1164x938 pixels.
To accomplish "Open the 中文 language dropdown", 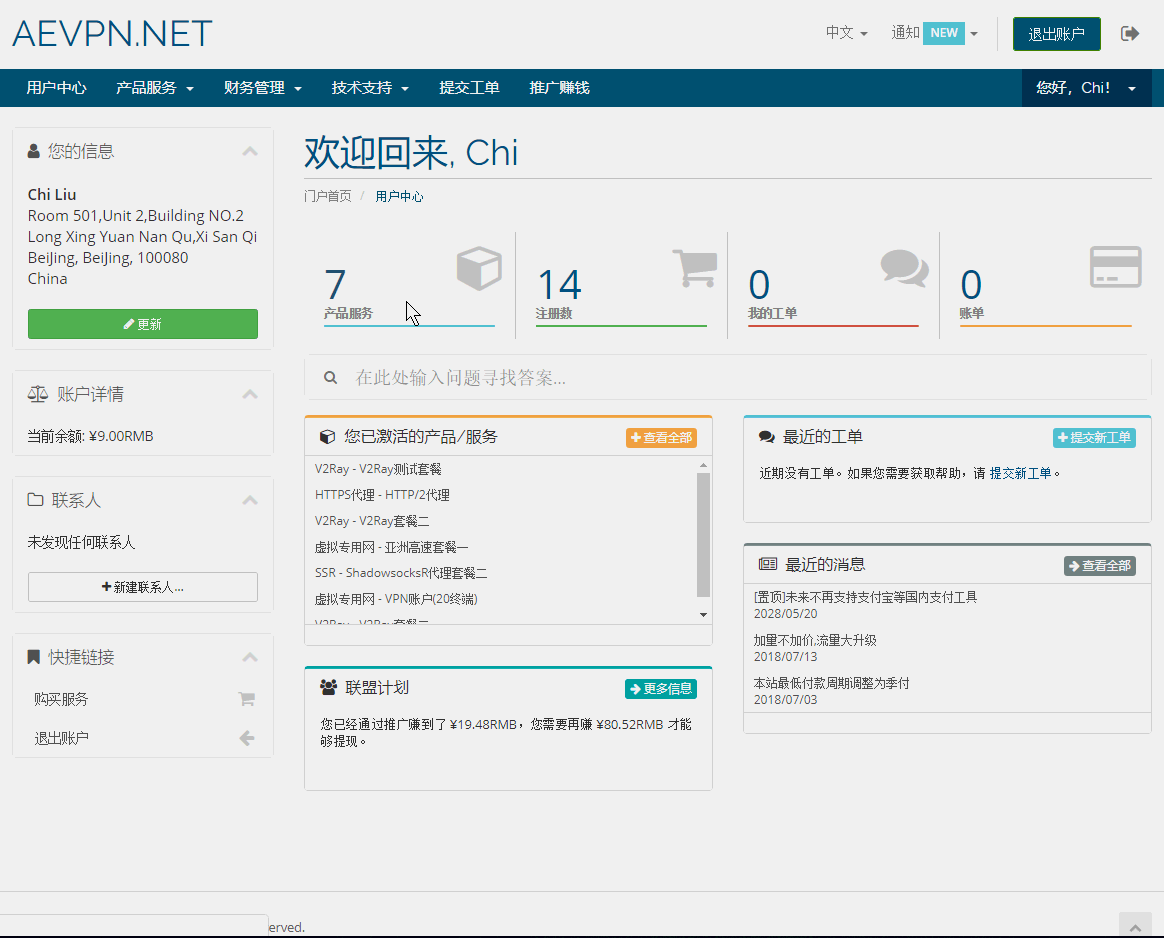I will tap(846, 33).
